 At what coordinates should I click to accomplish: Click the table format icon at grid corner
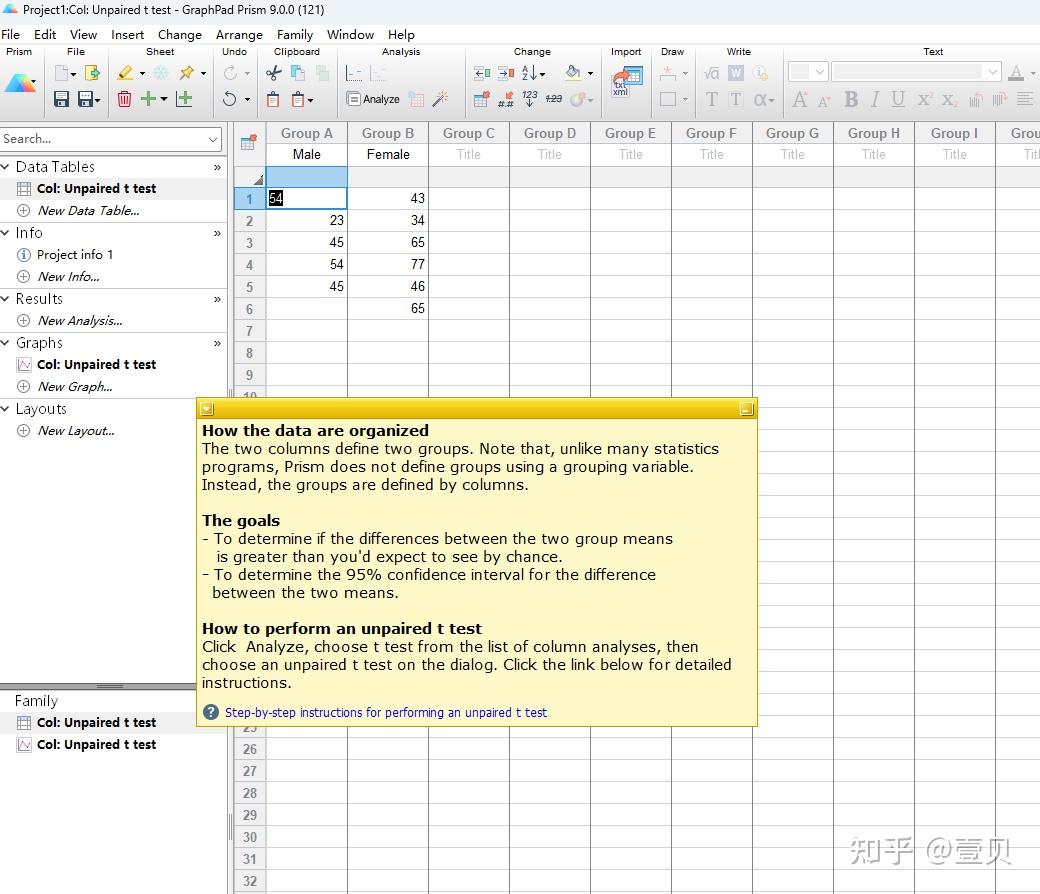249,143
